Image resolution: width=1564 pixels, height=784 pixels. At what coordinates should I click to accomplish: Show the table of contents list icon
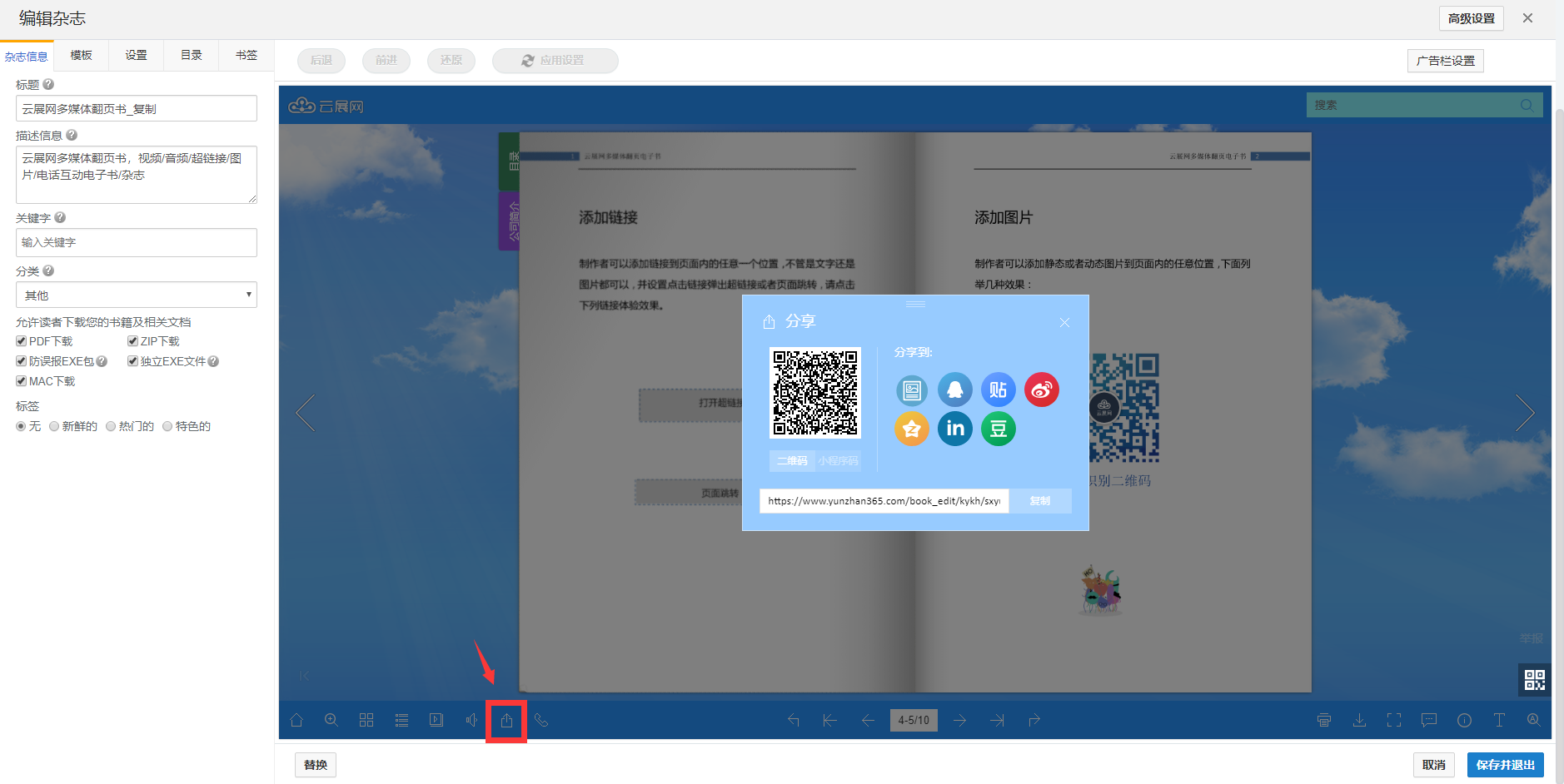point(401,721)
